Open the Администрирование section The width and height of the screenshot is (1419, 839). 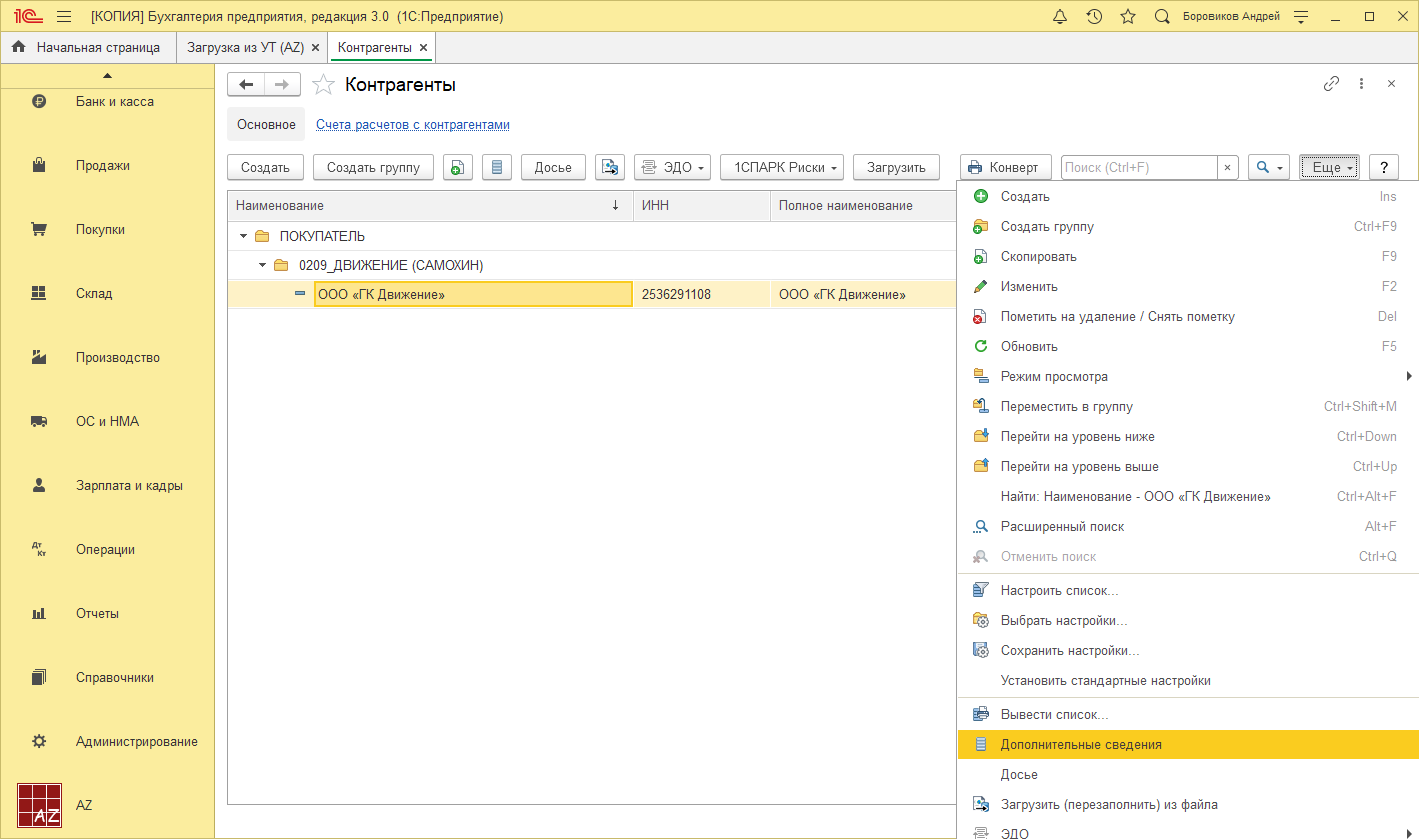pyautogui.click(x=136, y=741)
